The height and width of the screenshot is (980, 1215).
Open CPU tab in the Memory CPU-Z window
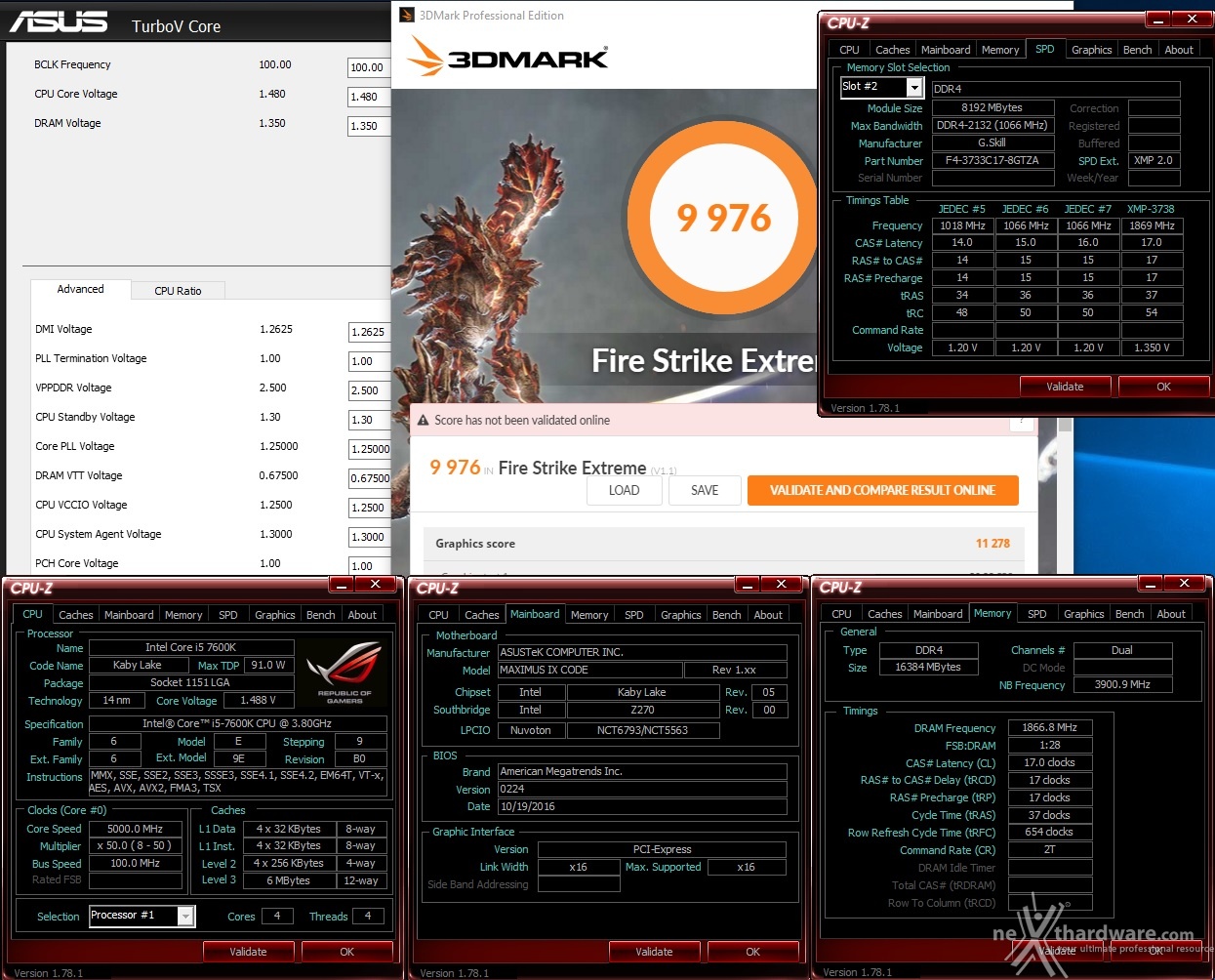[x=841, y=614]
